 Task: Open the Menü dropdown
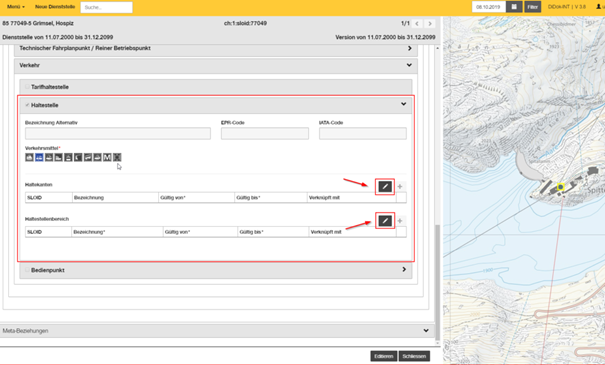point(16,7)
